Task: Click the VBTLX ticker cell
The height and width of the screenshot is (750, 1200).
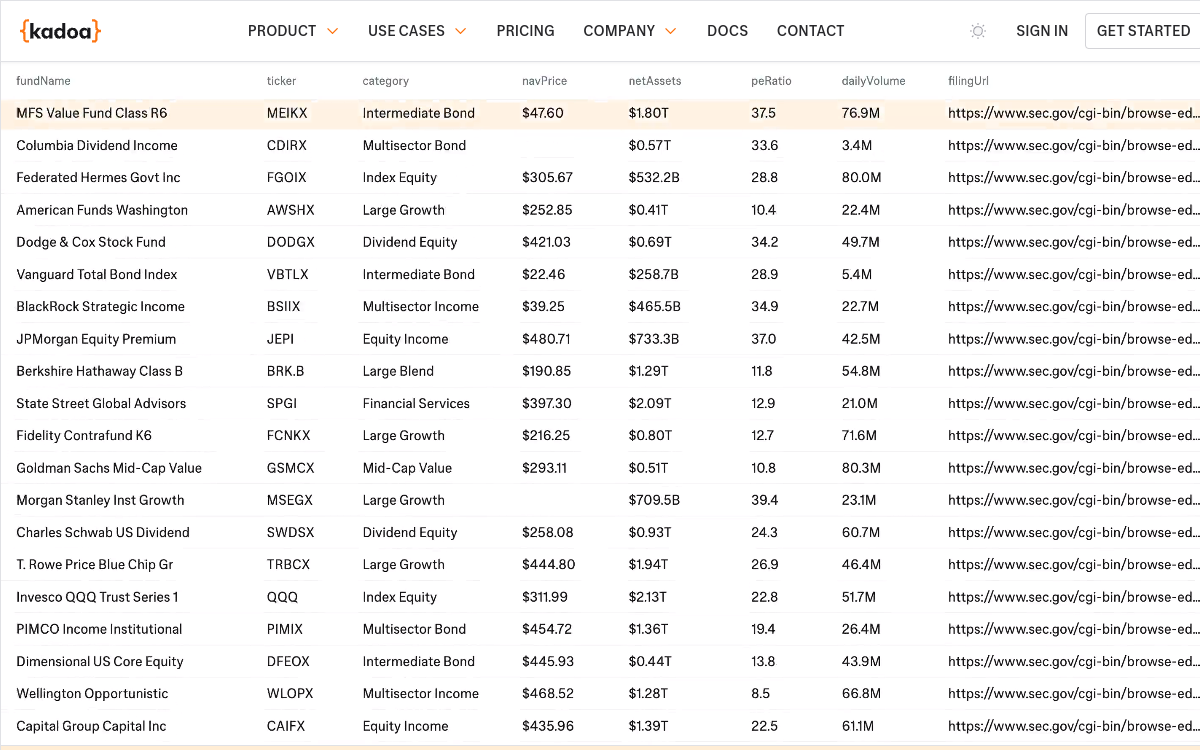Action: pyautogui.click(x=287, y=274)
